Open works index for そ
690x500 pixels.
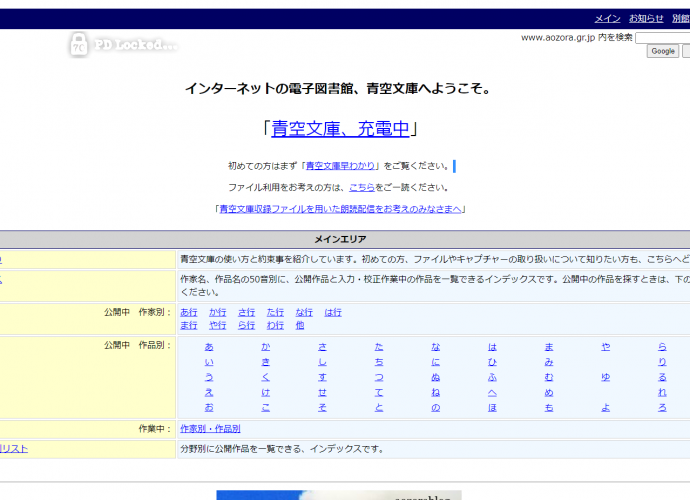[323, 408]
